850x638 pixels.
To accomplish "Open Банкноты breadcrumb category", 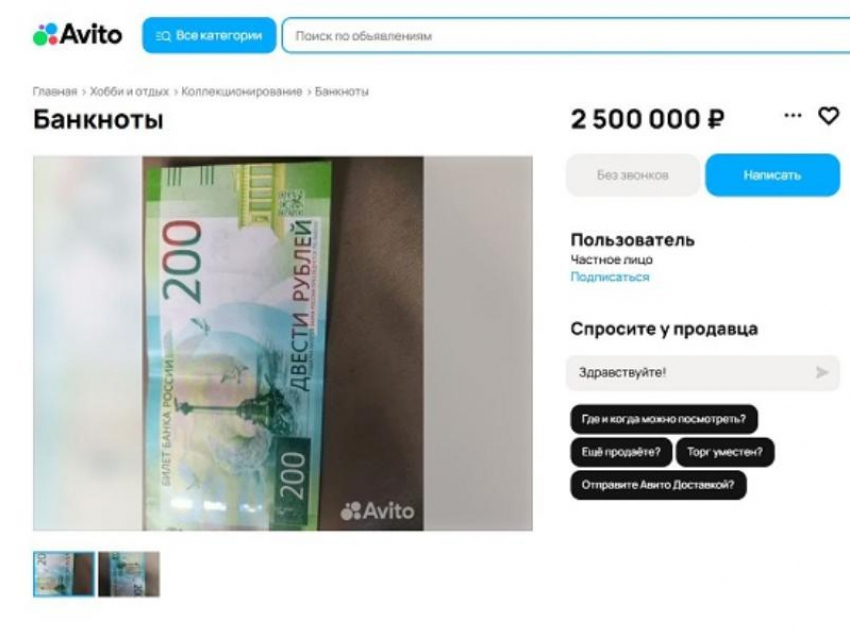I will click(x=342, y=92).
